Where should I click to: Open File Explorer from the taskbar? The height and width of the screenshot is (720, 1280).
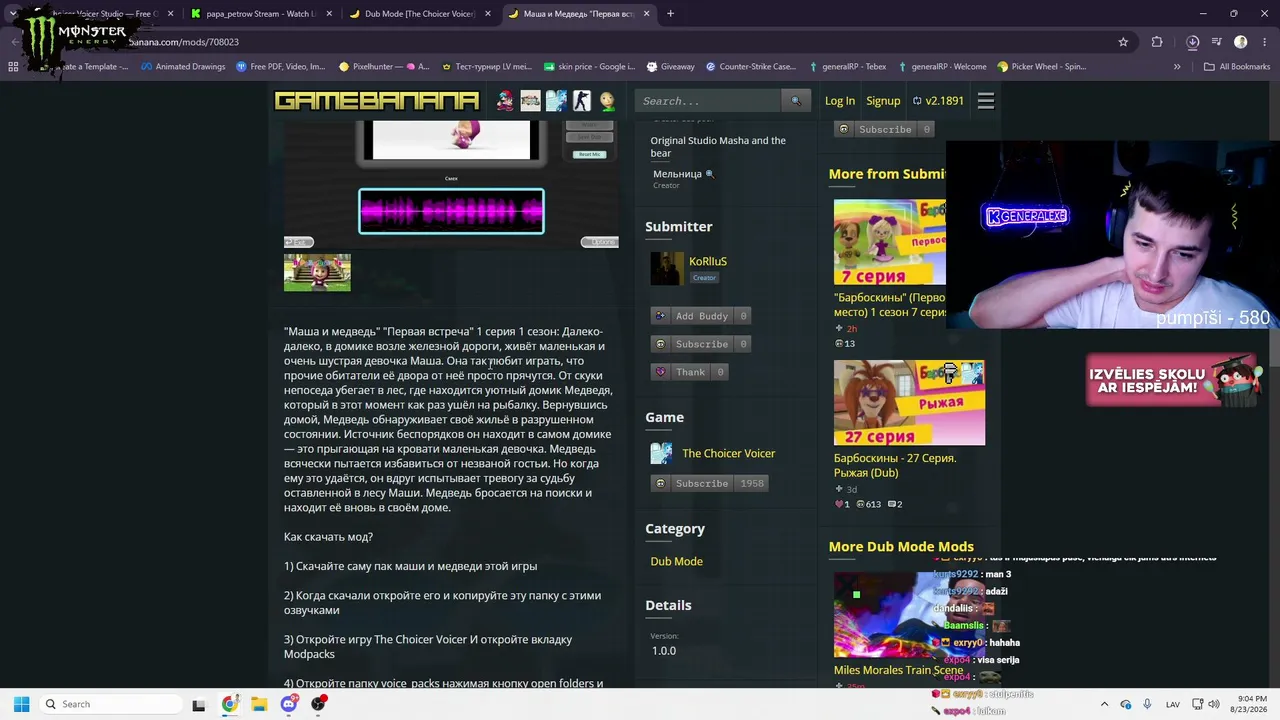(x=259, y=704)
